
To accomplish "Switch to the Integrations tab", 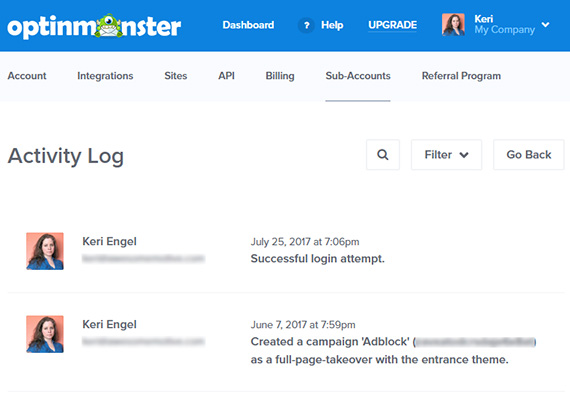I will click(x=105, y=76).
